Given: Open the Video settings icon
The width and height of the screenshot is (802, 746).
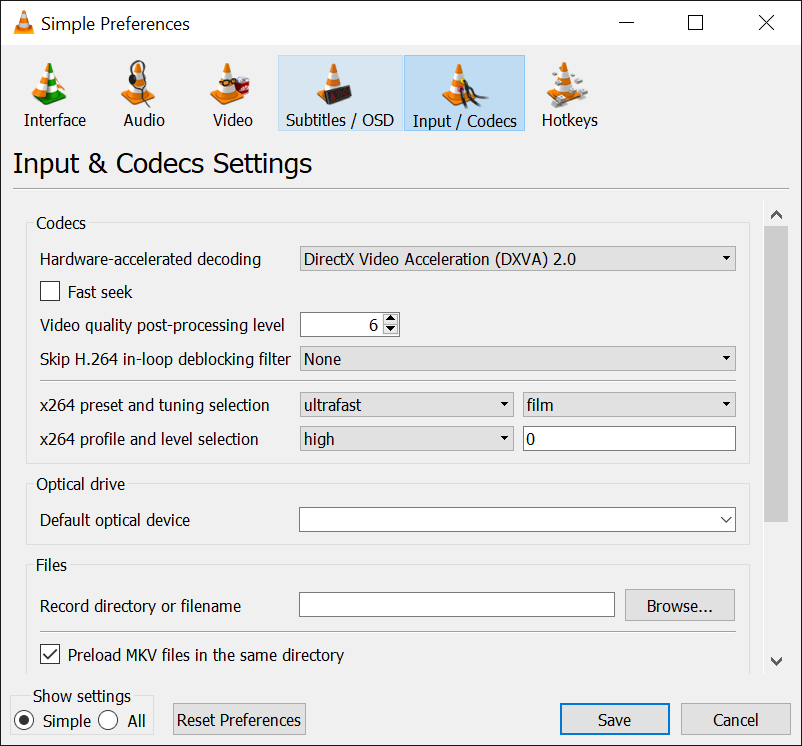Looking at the screenshot, I should pyautogui.click(x=231, y=92).
